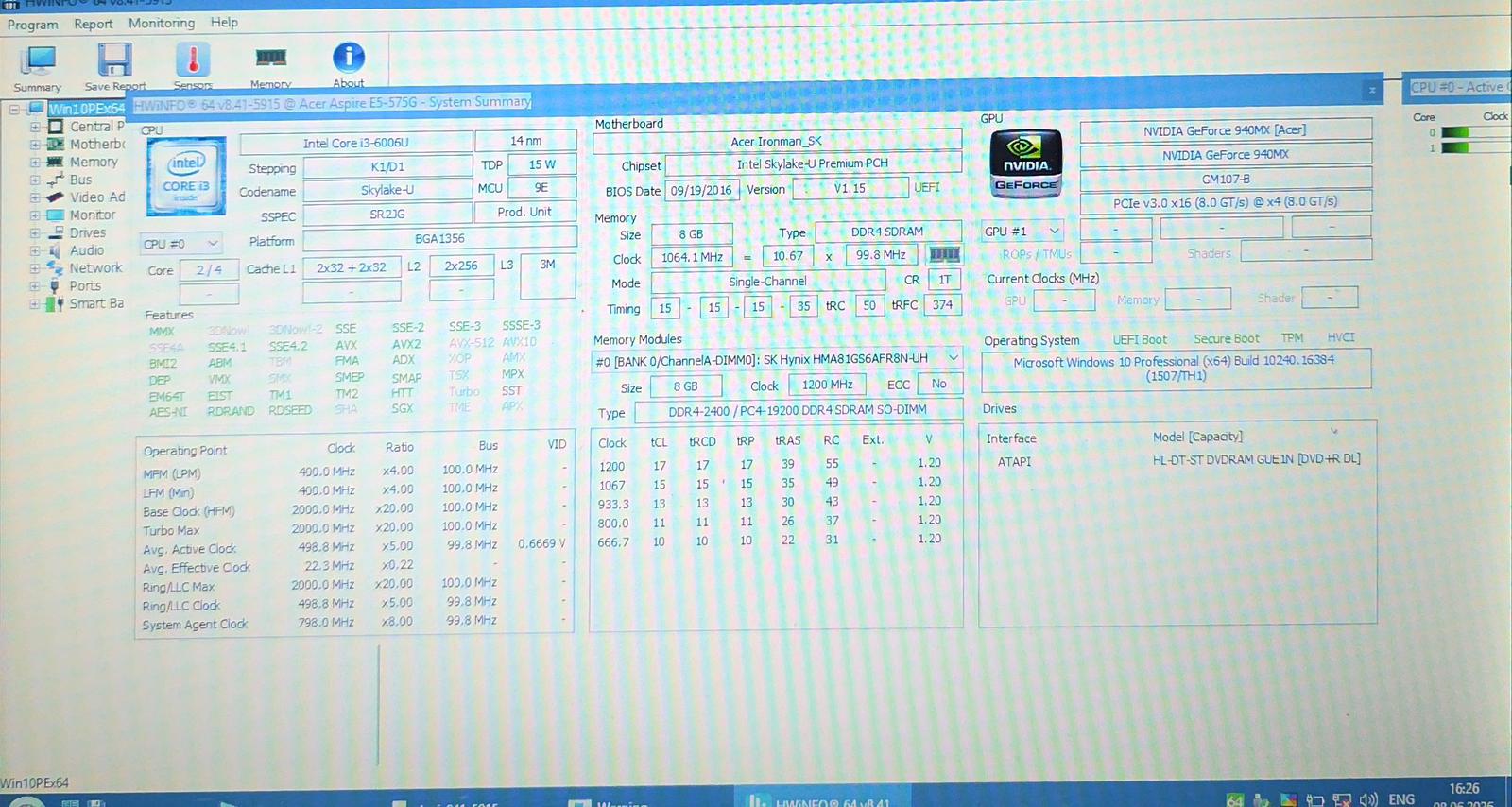Expand the Bus tree node
Viewport: 1512px width, 807px height.
[35, 180]
